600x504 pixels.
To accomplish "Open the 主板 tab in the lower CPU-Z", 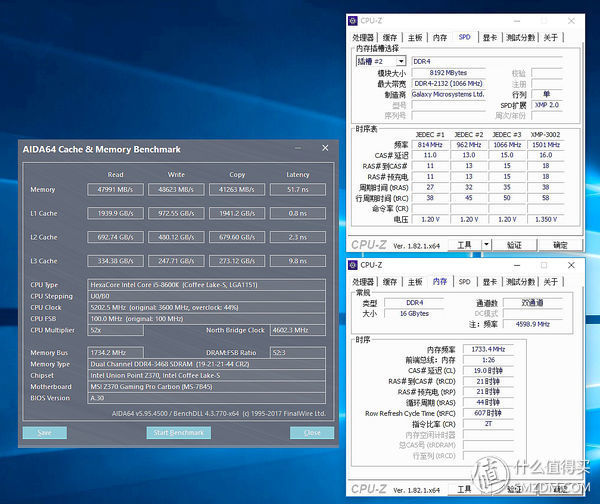I will coord(415,282).
